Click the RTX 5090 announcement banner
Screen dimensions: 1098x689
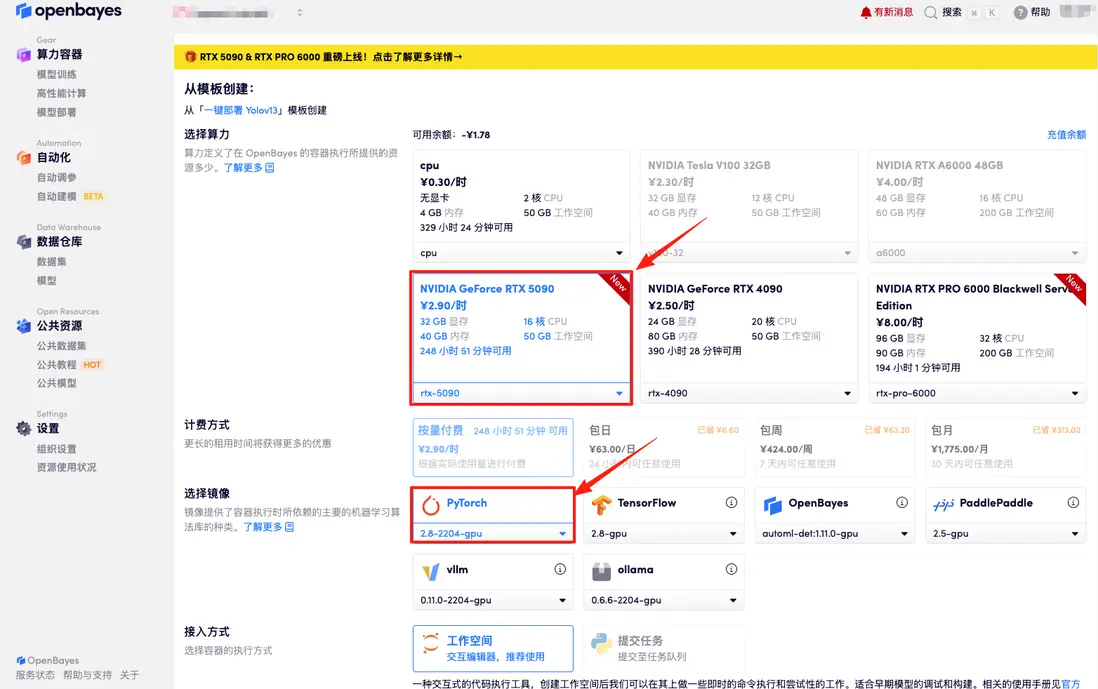pyautogui.click(x=635, y=57)
